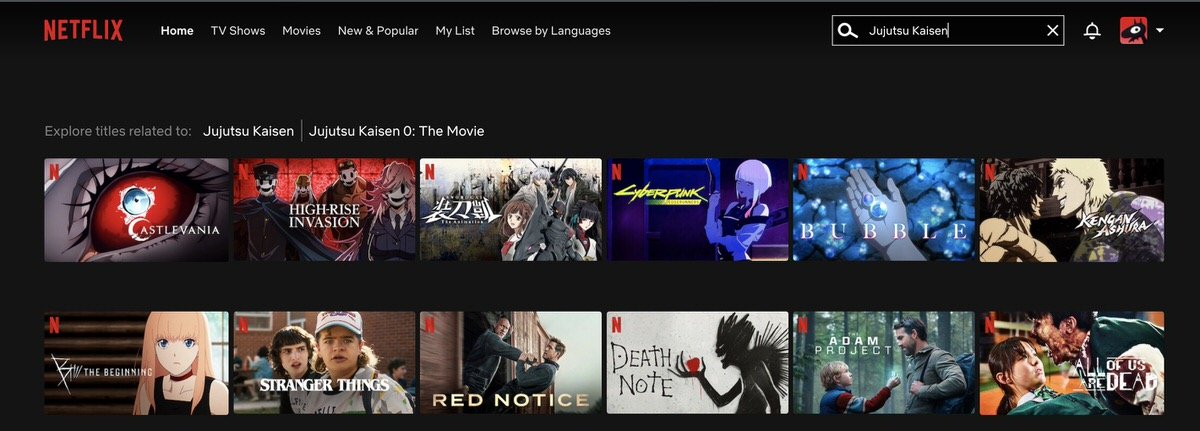Expand the profile dropdown arrow

click(x=1159, y=31)
